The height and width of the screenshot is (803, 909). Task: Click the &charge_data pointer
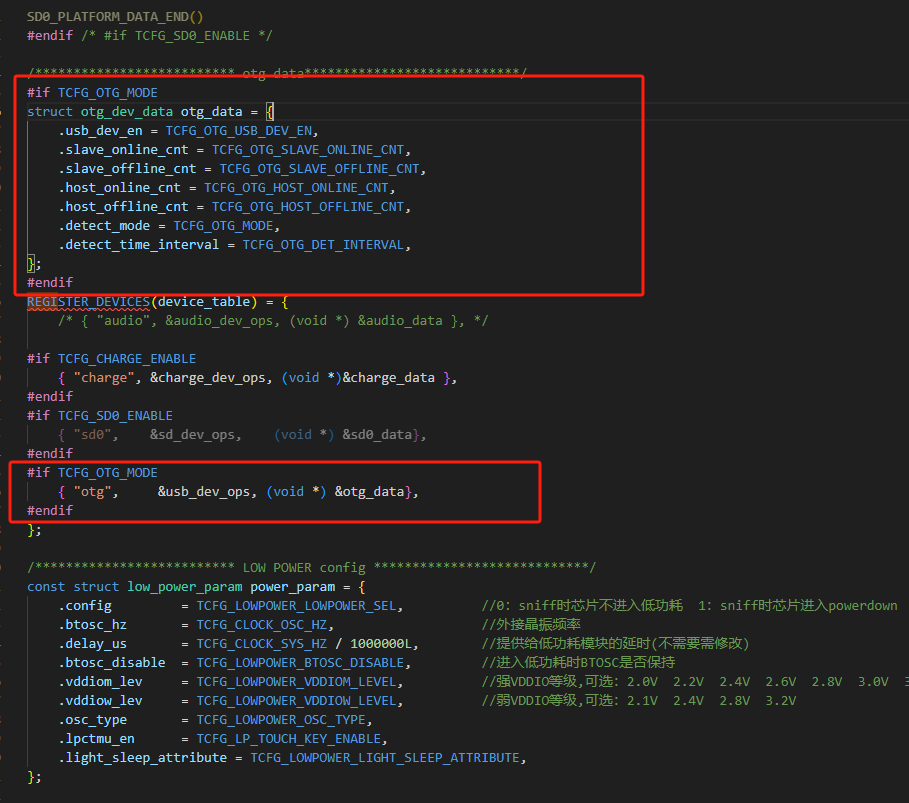[x=388, y=378]
